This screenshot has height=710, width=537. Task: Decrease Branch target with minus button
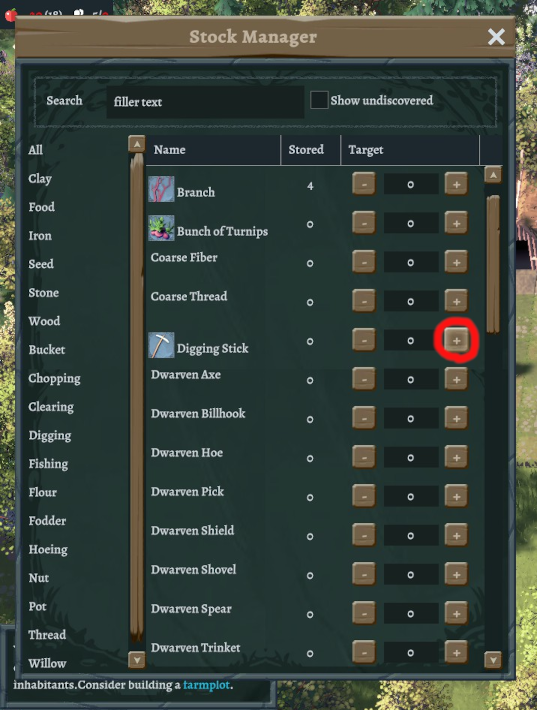(364, 184)
